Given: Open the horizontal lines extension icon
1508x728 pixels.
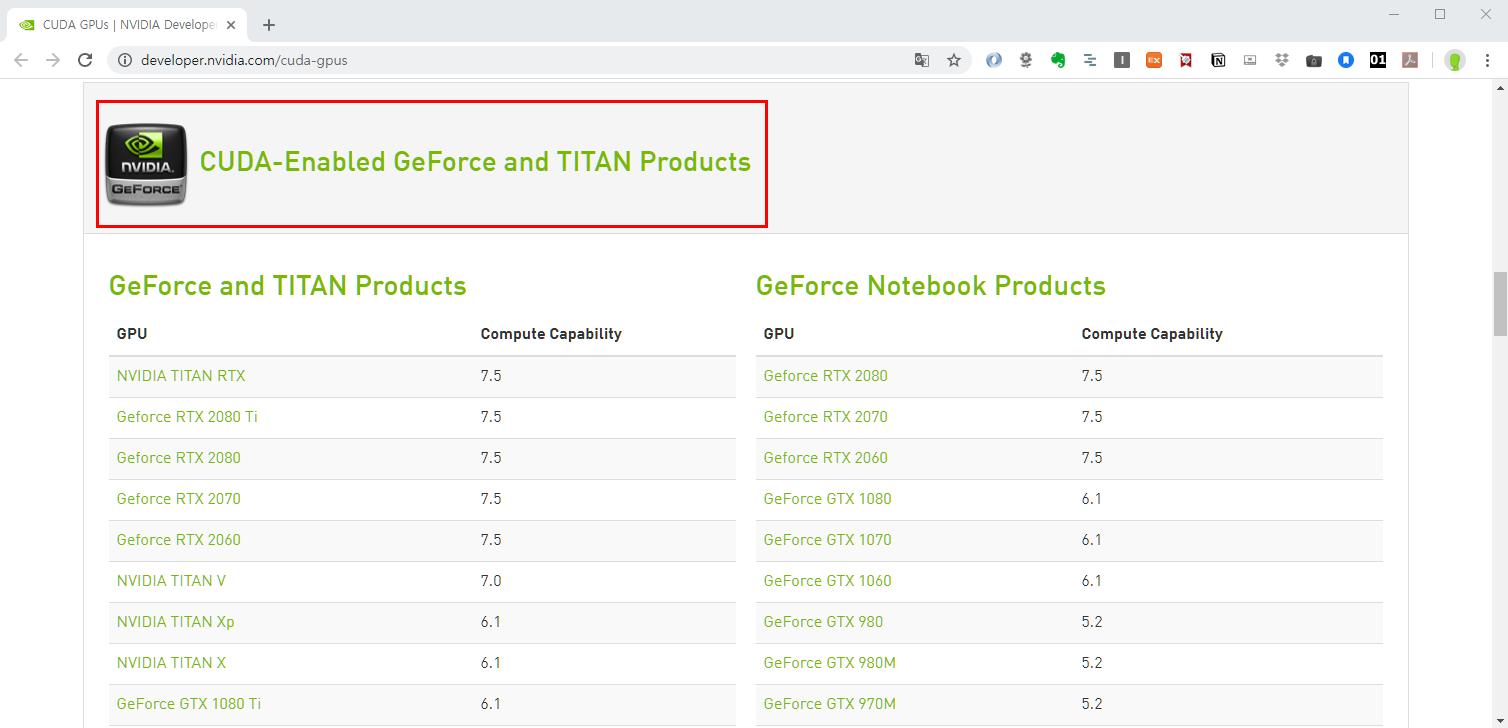Looking at the screenshot, I should (1090, 60).
